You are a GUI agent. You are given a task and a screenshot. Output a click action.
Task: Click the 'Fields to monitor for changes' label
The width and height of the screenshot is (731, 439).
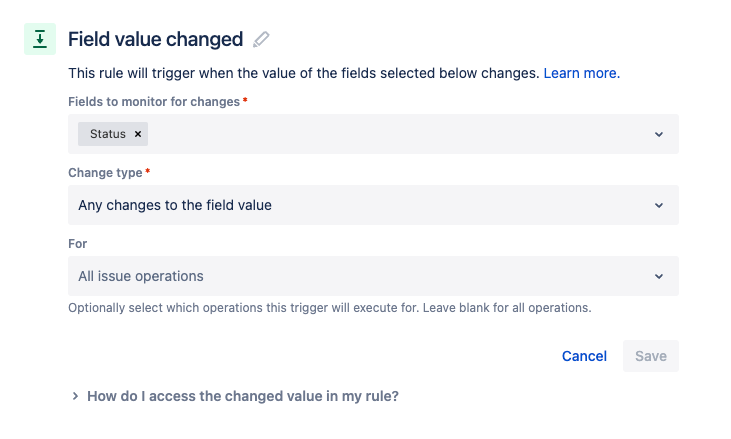(154, 102)
